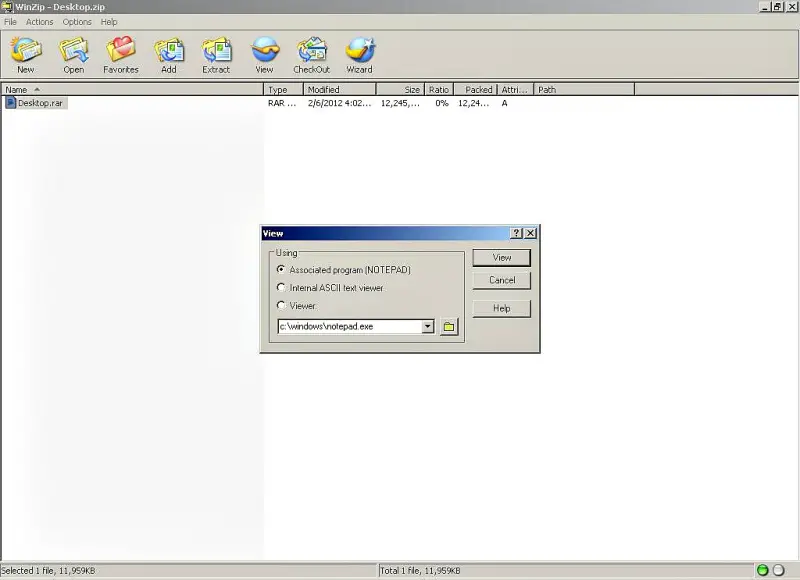Sort list by the Modified column header

(339, 89)
